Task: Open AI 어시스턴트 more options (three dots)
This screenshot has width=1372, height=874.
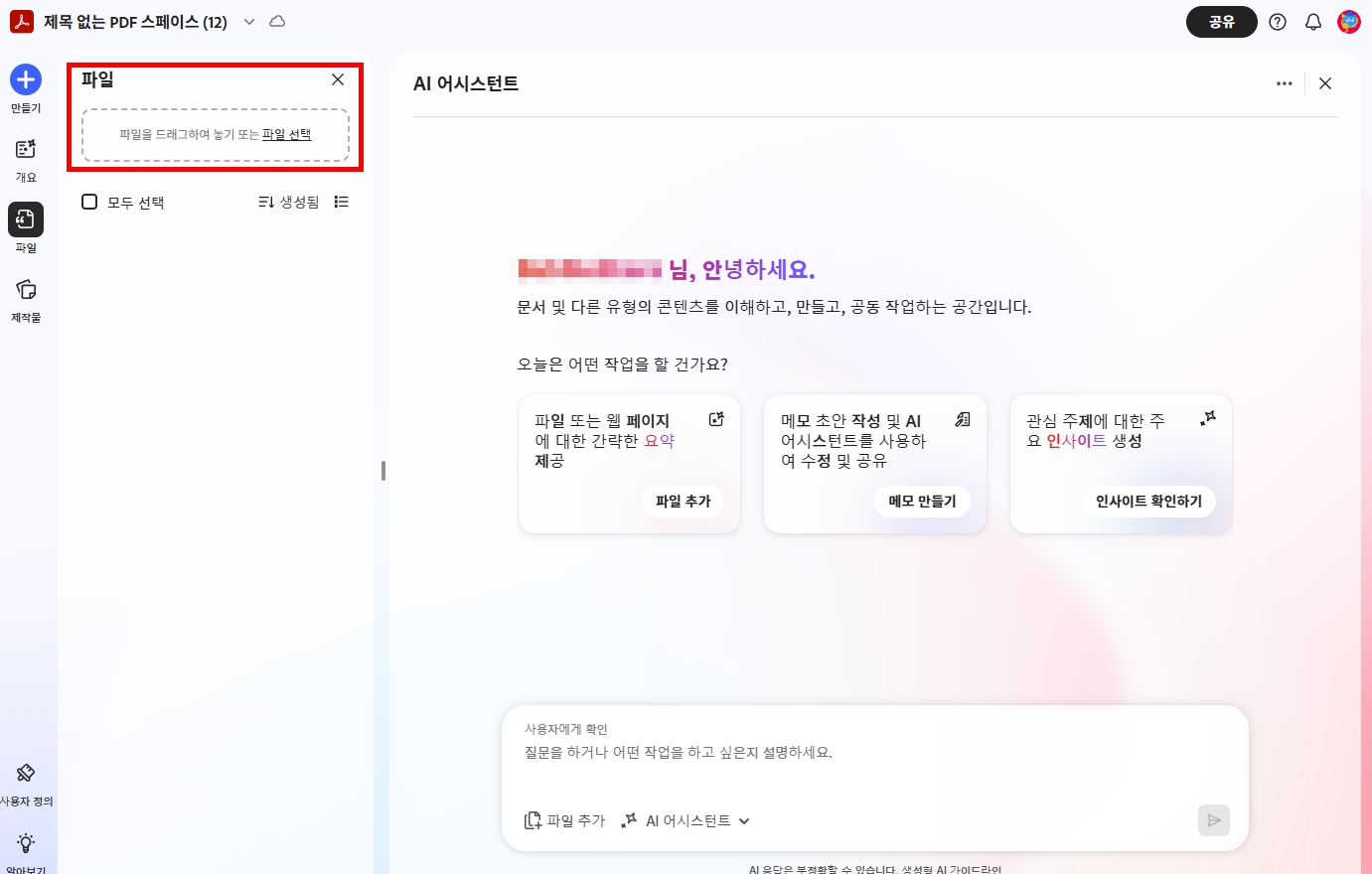Action: coord(1285,83)
